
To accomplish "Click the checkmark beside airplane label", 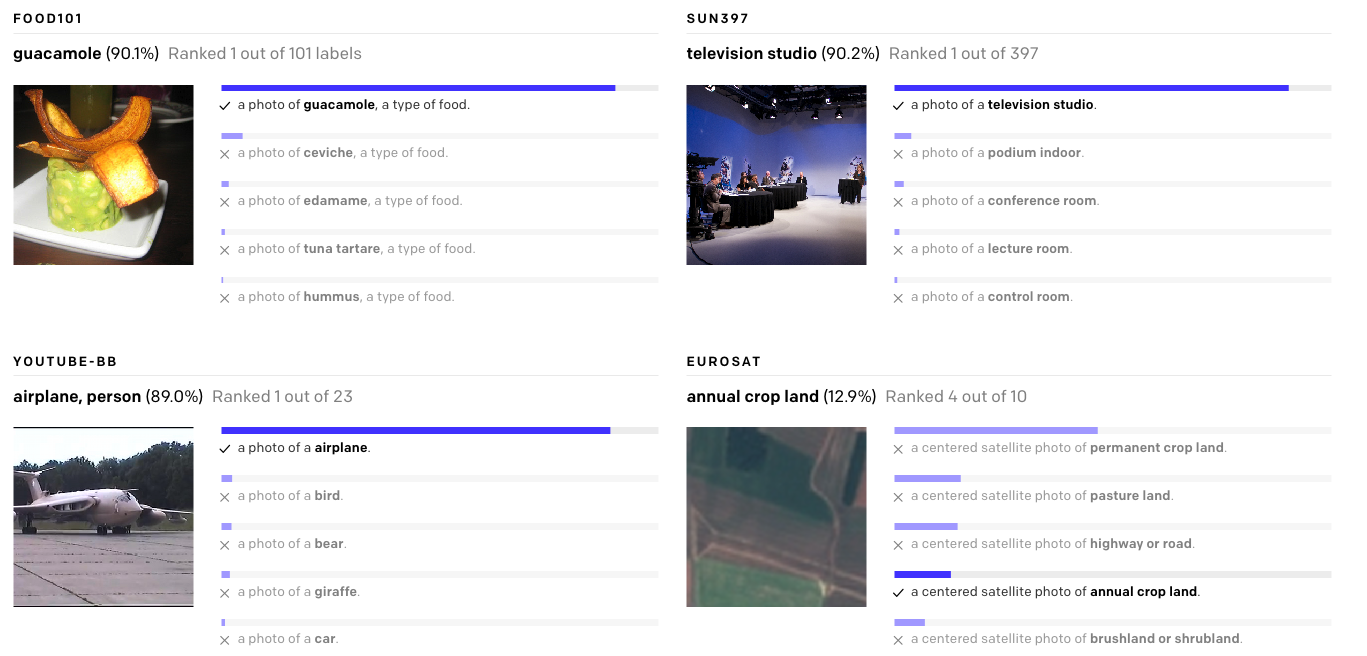I will click(225, 449).
